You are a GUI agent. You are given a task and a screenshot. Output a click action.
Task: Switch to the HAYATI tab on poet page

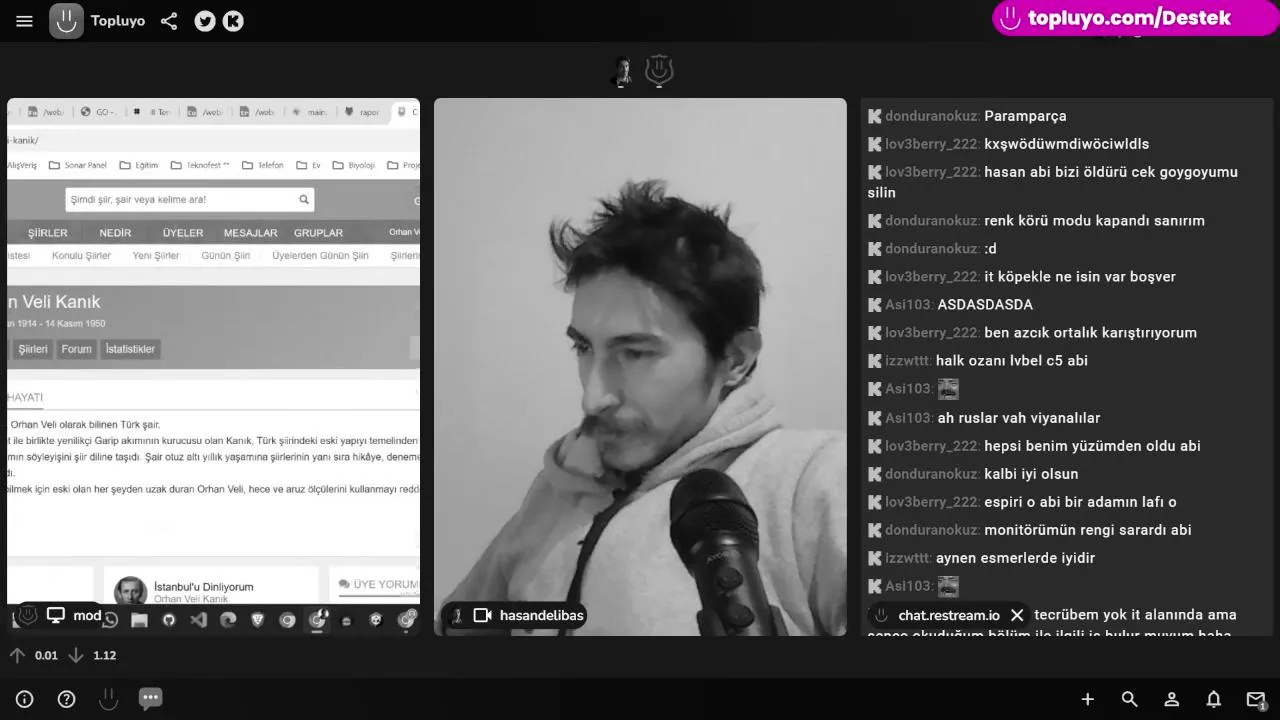[x=25, y=397]
